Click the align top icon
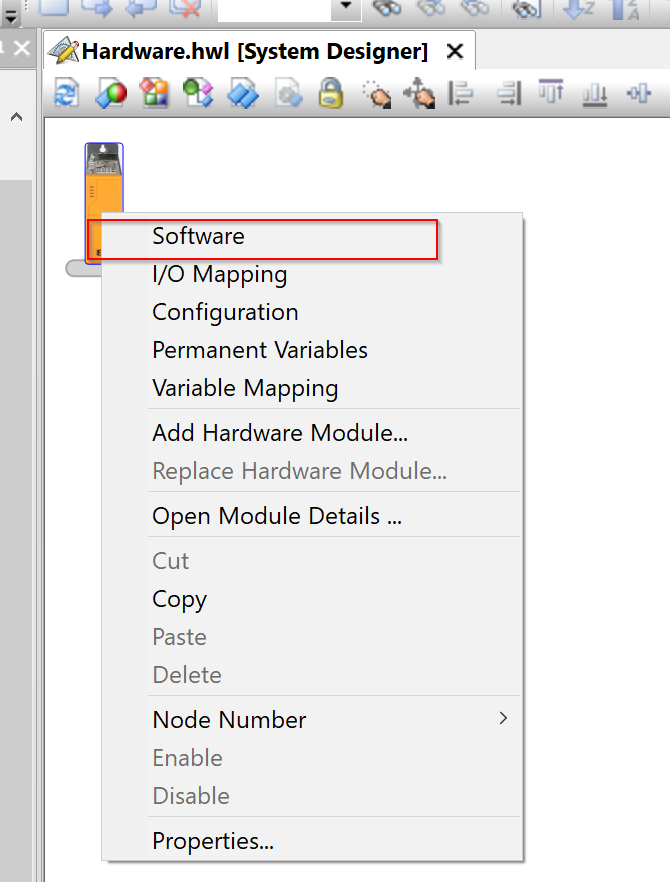This screenshot has width=670, height=882. [x=551, y=92]
